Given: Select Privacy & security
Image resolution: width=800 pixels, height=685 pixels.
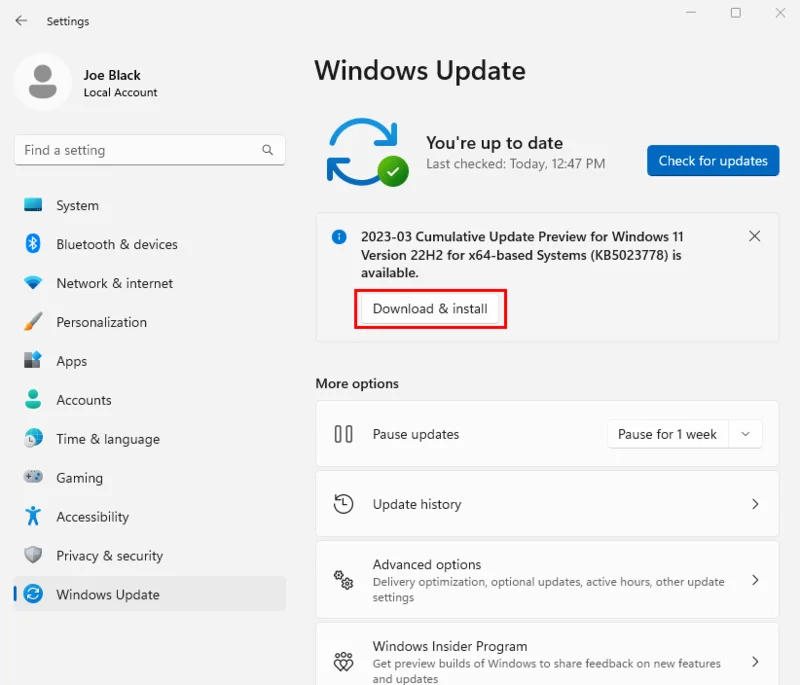Looking at the screenshot, I should pyautogui.click(x=149, y=555).
